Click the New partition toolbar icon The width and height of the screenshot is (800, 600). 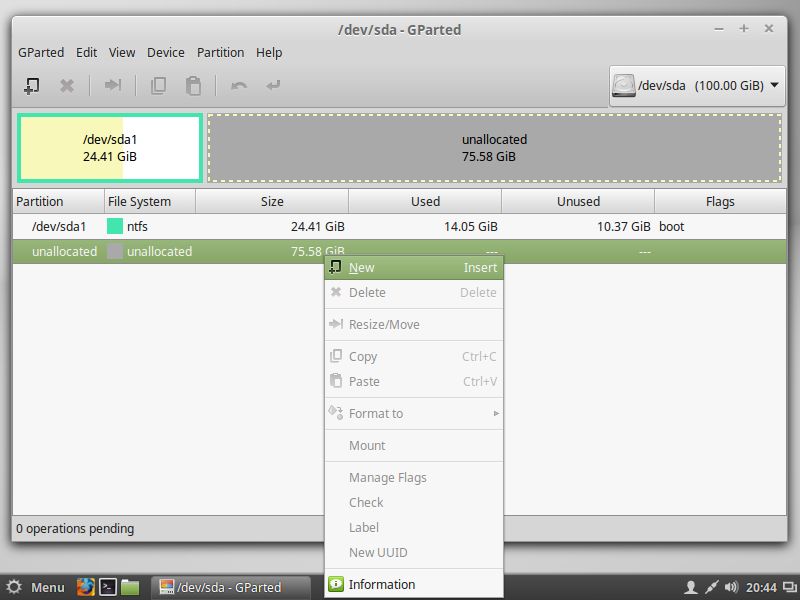(x=32, y=86)
